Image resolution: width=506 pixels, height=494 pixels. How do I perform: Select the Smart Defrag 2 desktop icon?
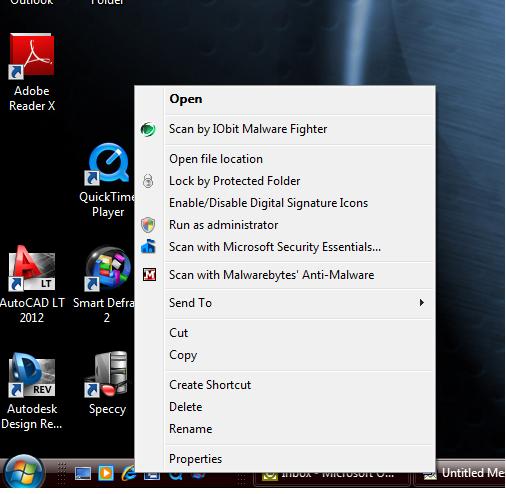point(105,284)
